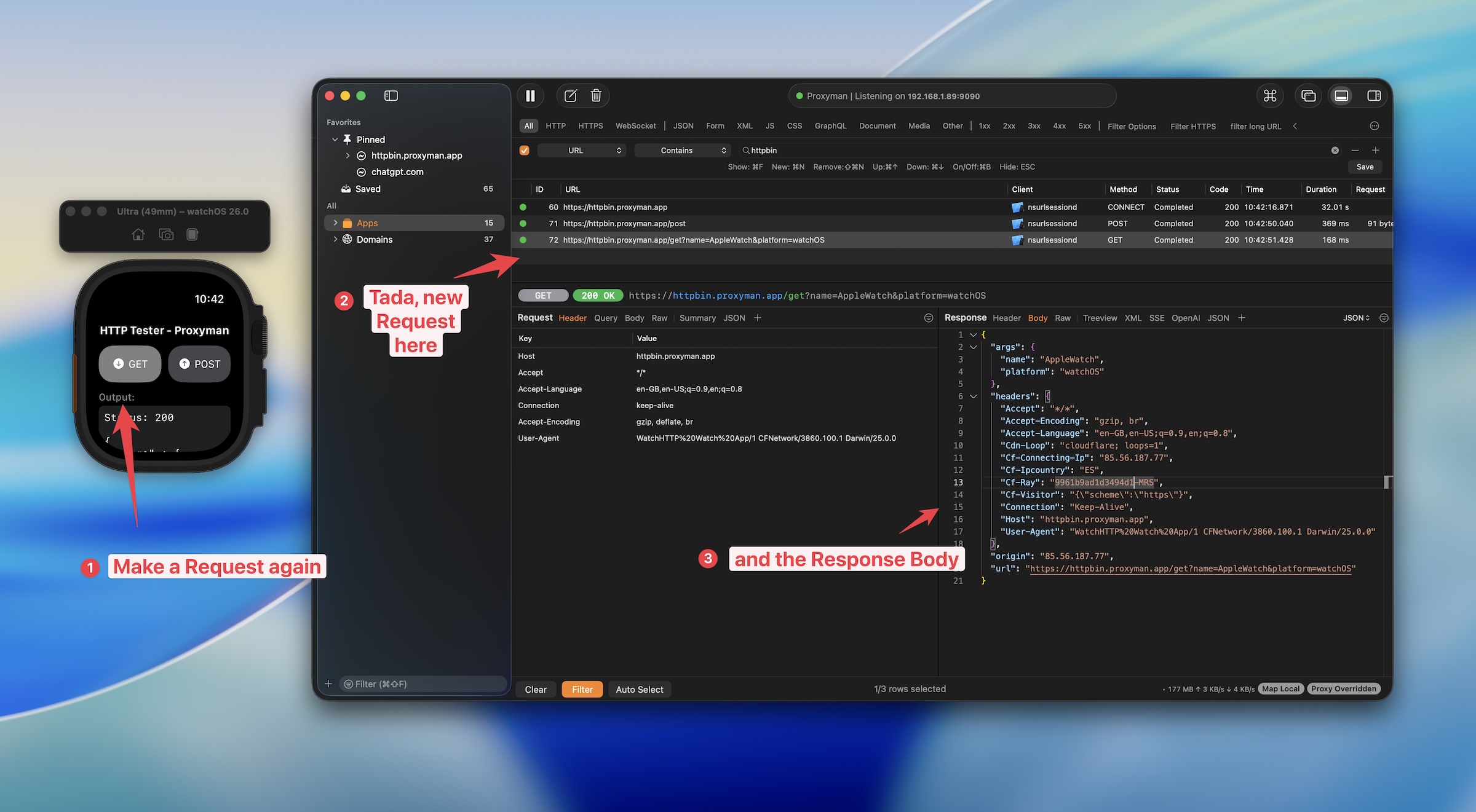
Task: Toggle the bottom panel layout icon
Action: [x=1341, y=96]
